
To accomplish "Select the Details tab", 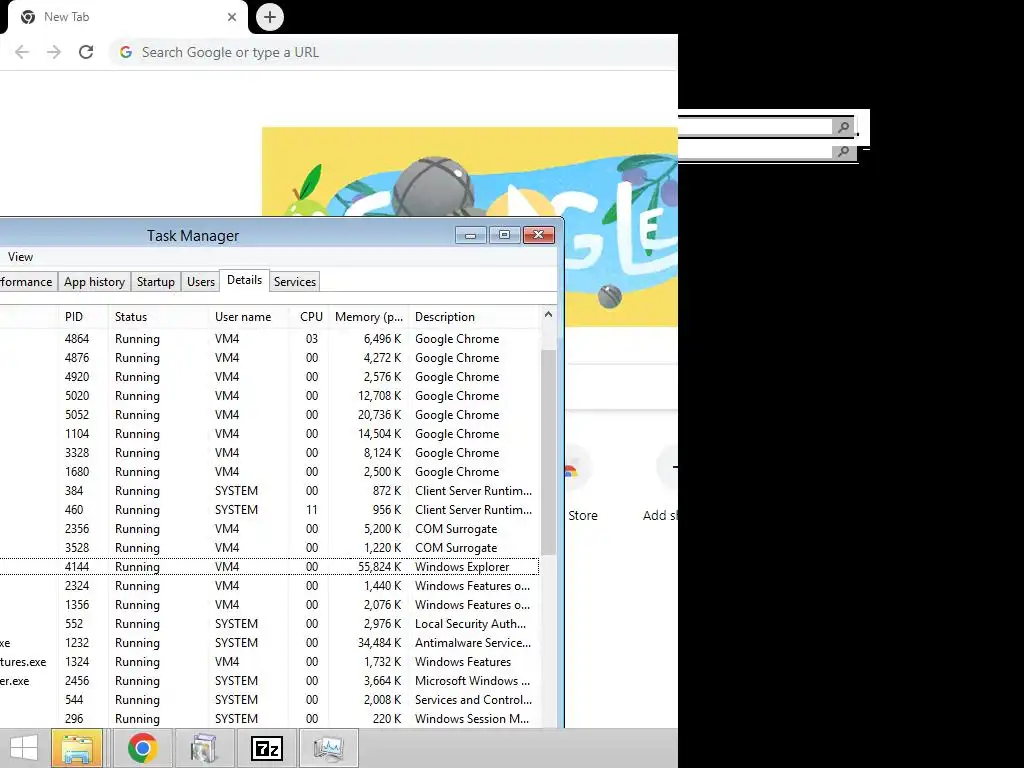I will tap(244, 280).
